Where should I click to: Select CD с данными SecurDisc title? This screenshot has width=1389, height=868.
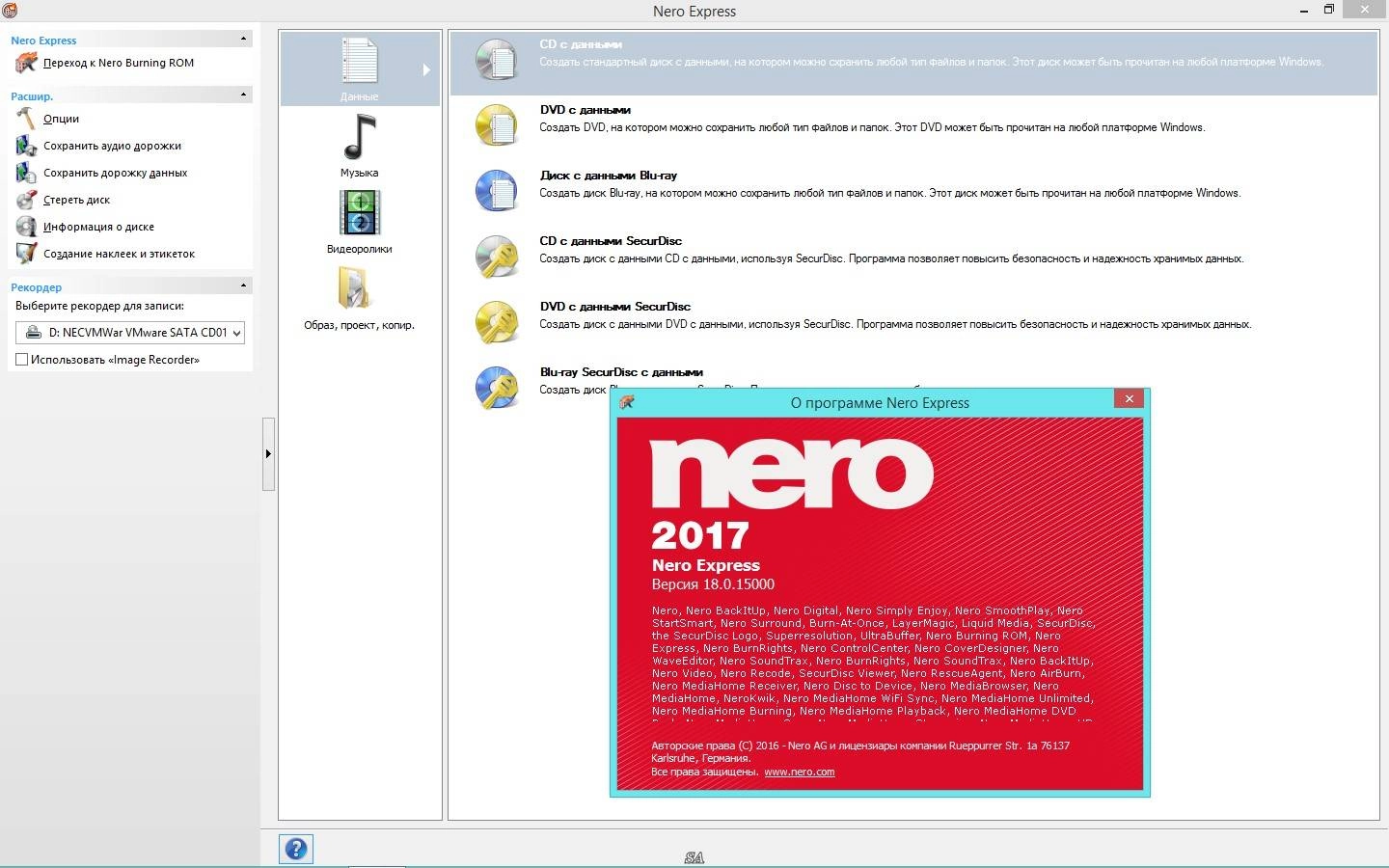611,241
